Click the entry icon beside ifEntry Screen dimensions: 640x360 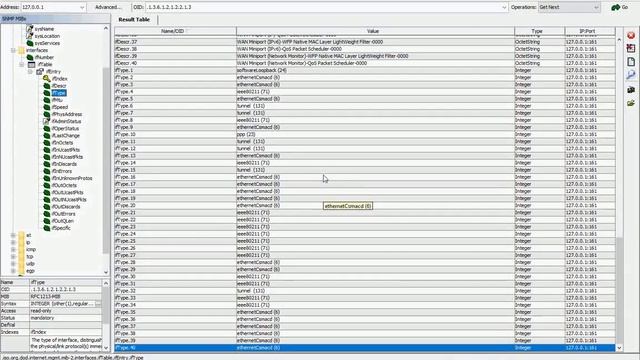(40, 71)
